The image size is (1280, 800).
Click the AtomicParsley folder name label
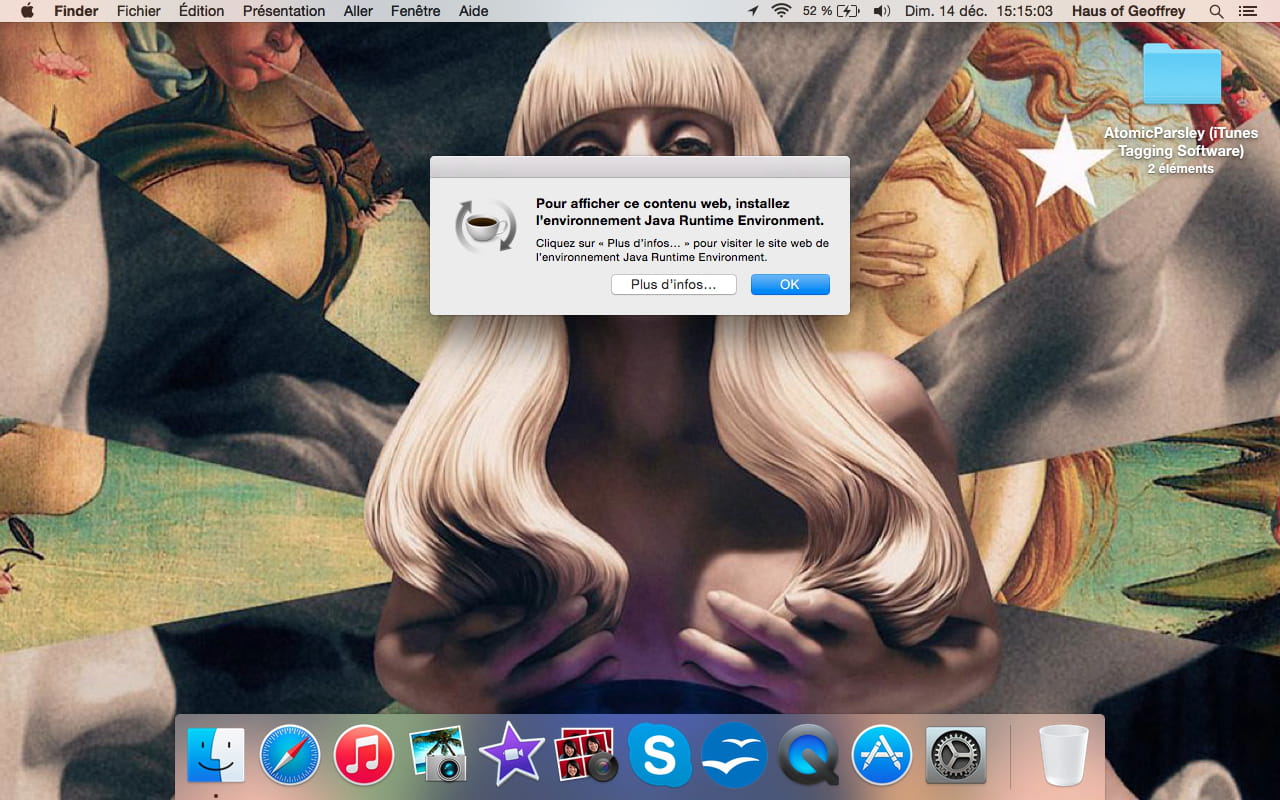pyautogui.click(x=1181, y=142)
